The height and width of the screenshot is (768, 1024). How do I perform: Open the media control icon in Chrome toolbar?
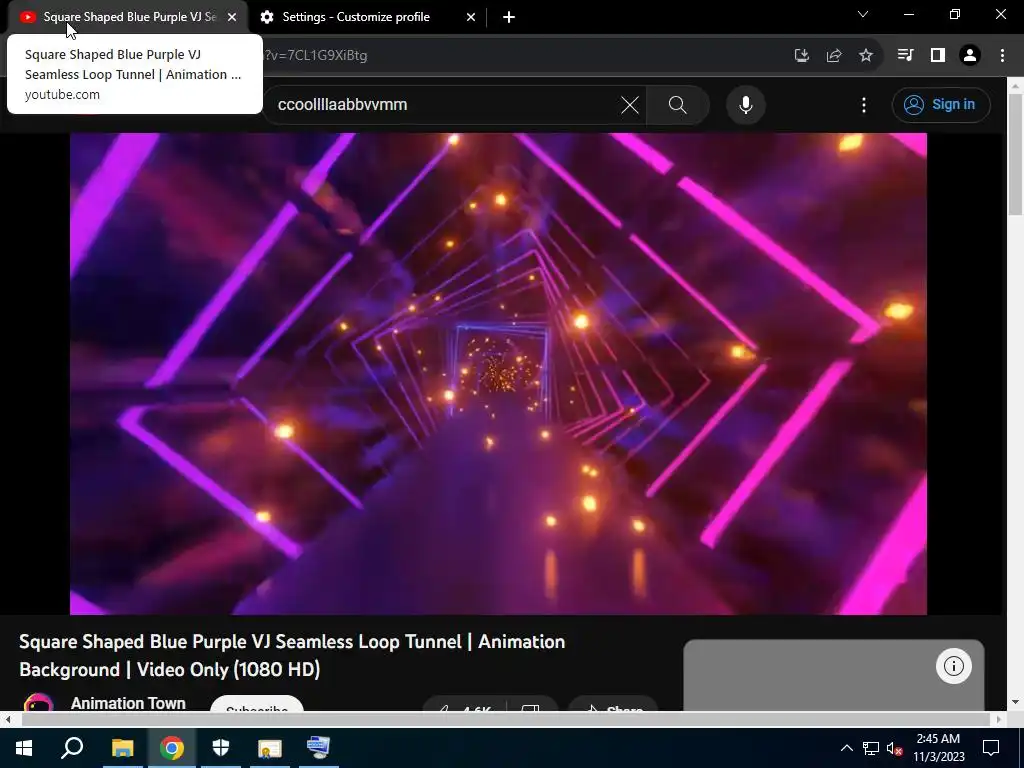tap(905, 56)
